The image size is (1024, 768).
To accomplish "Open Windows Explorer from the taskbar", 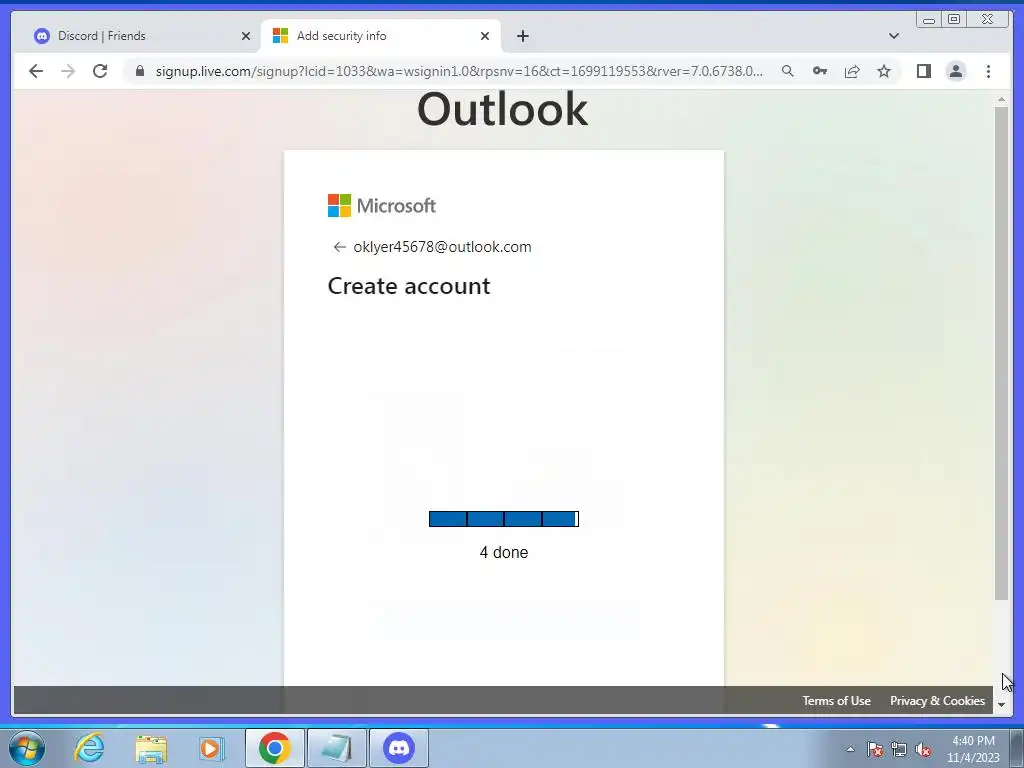I will [x=151, y=748].
